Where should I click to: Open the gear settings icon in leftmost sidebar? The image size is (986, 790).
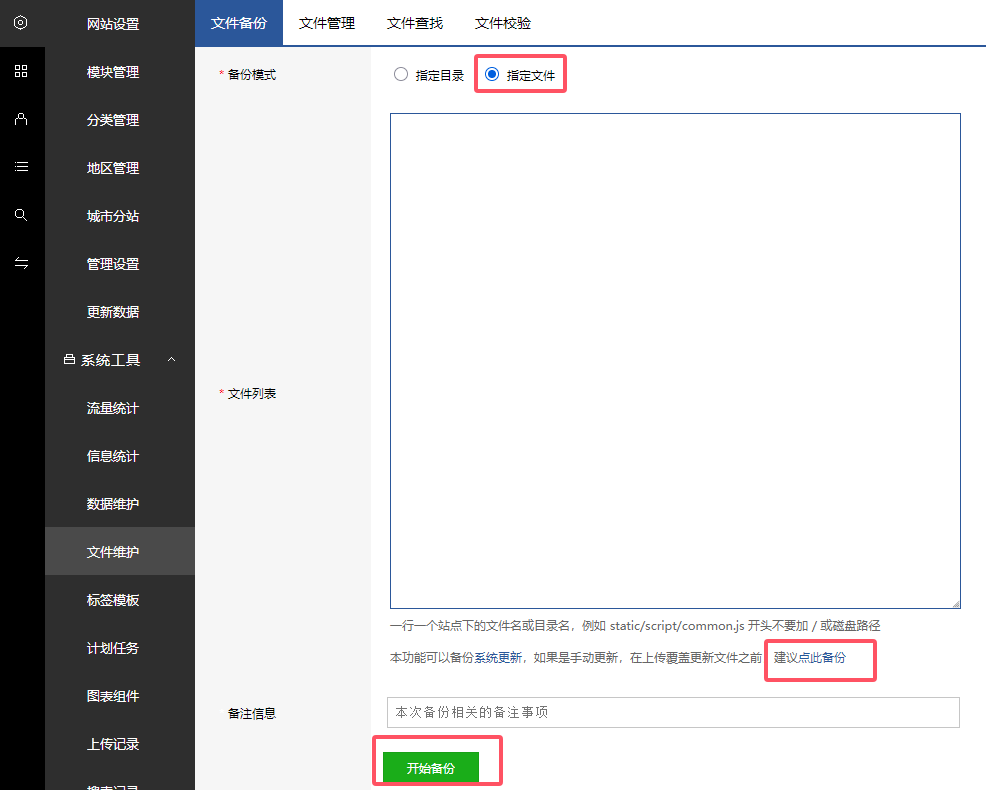click(21, 23)
